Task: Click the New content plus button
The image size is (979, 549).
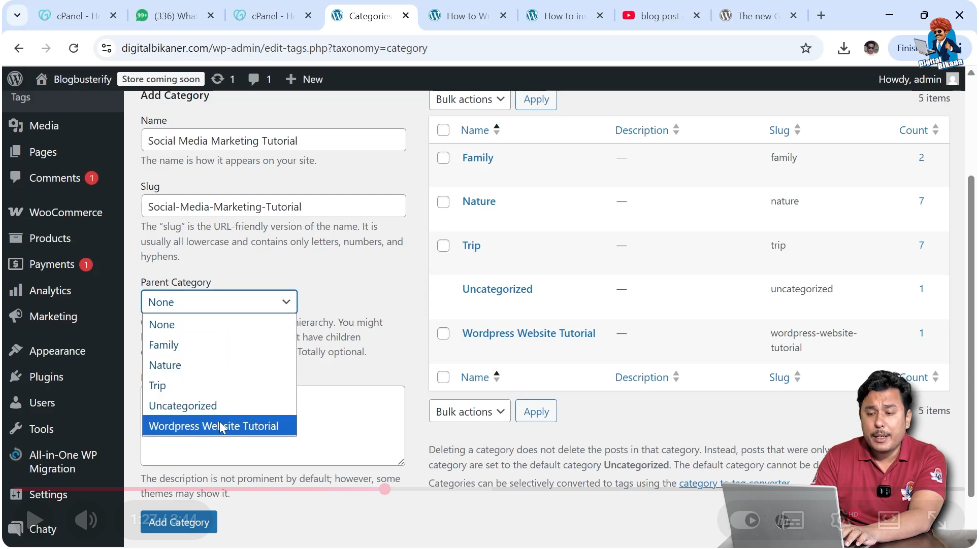Action: [304, 79]
